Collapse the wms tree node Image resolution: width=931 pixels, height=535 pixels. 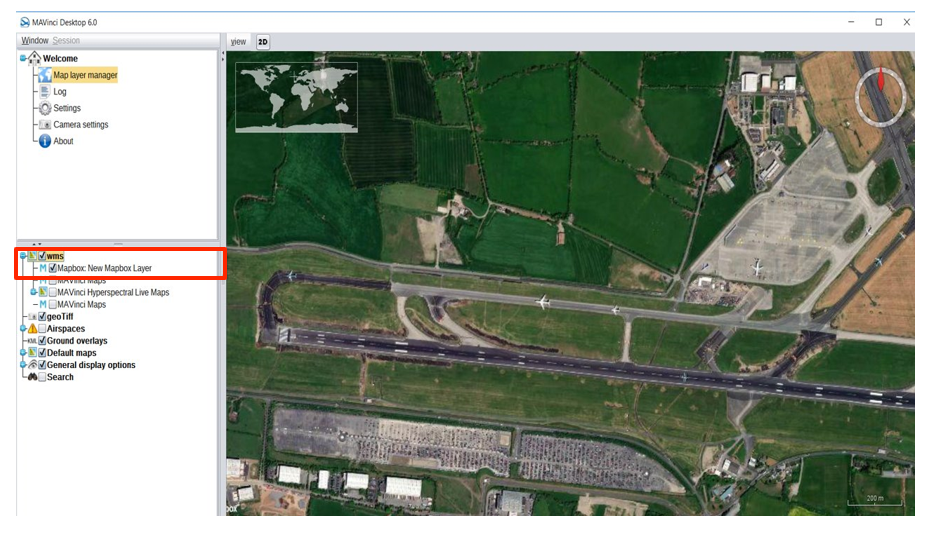[22, 257]
